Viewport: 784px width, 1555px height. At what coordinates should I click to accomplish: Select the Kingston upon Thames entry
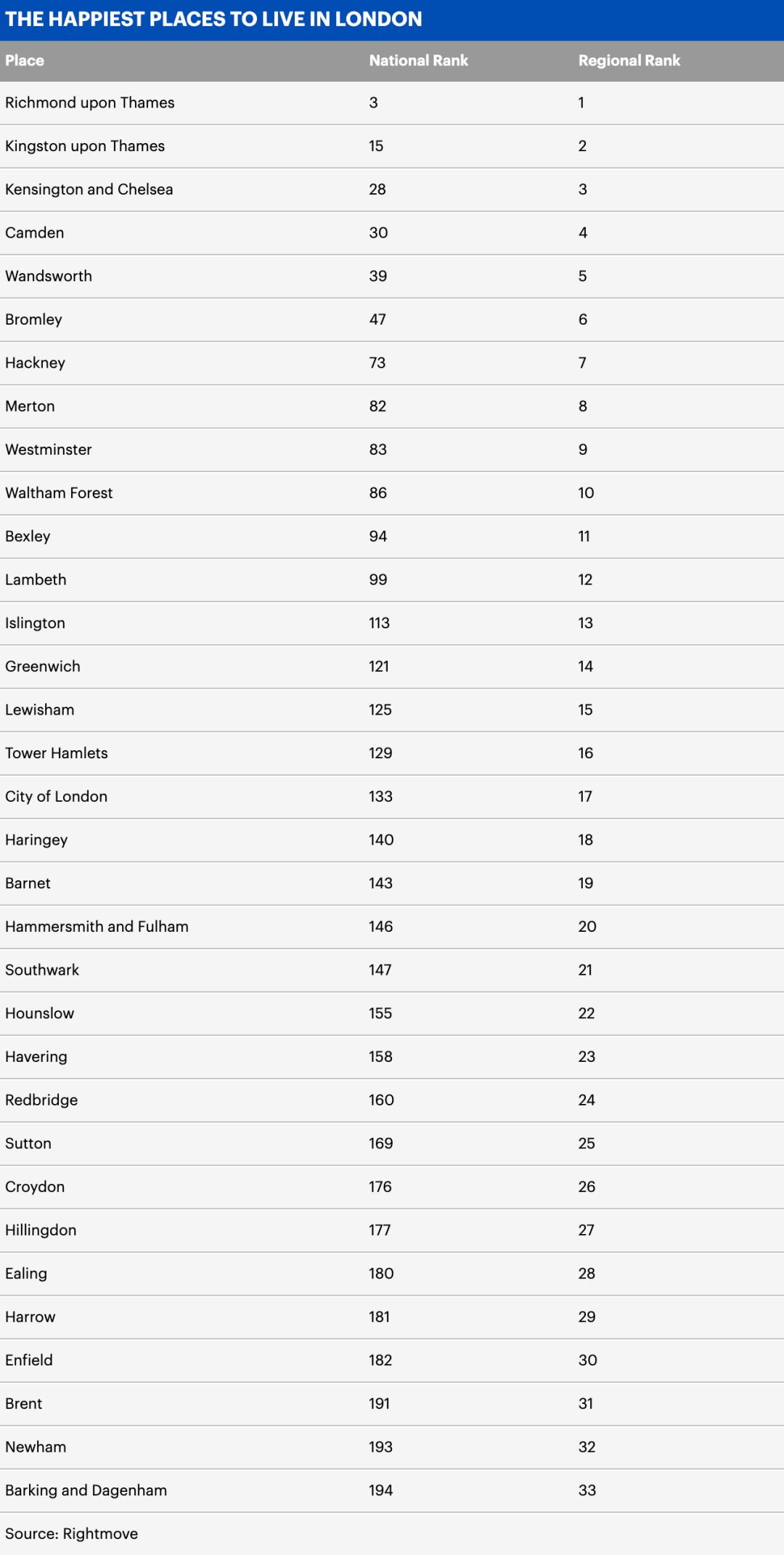click(x=85, y=147)
